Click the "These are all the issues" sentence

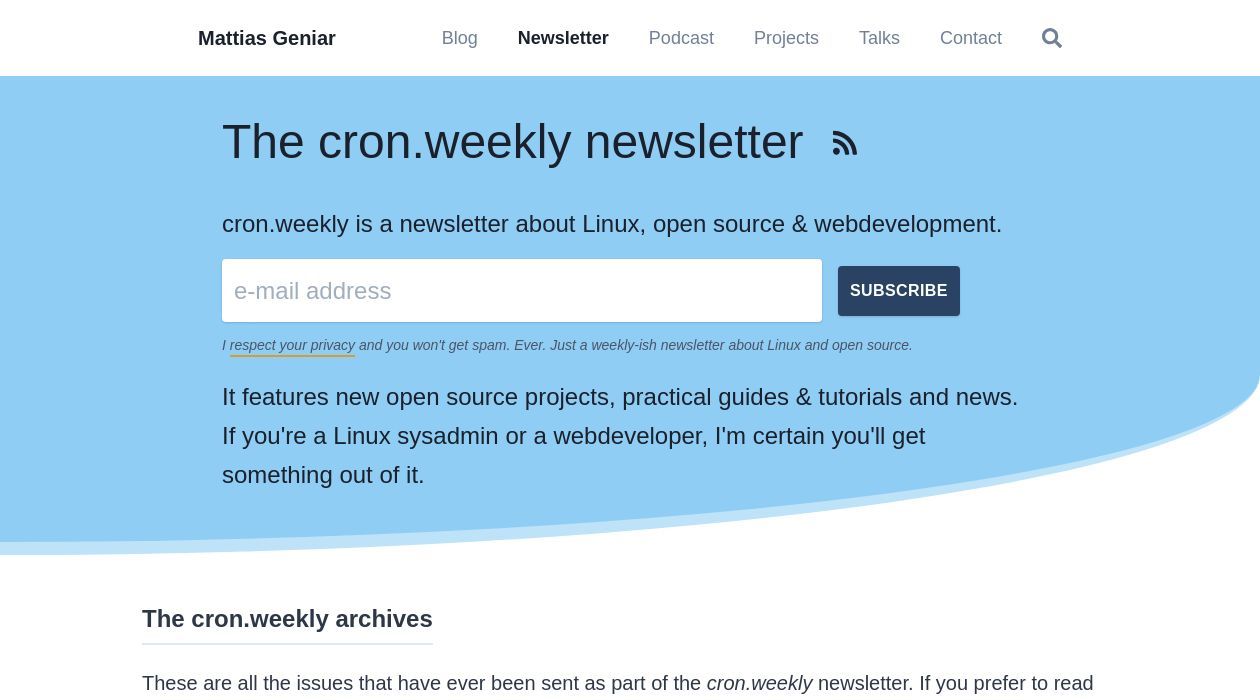click(x=420, y=683)
